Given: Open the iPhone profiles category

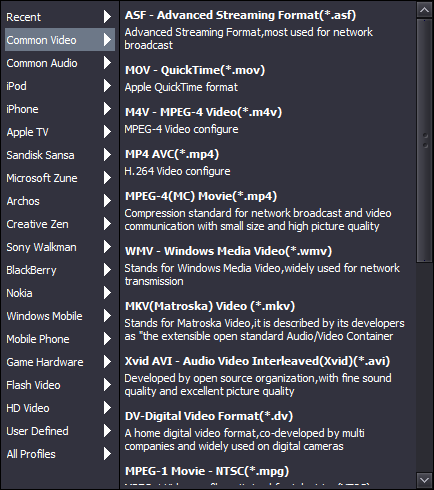Looking at the screenshot, I should coord(60,109).
